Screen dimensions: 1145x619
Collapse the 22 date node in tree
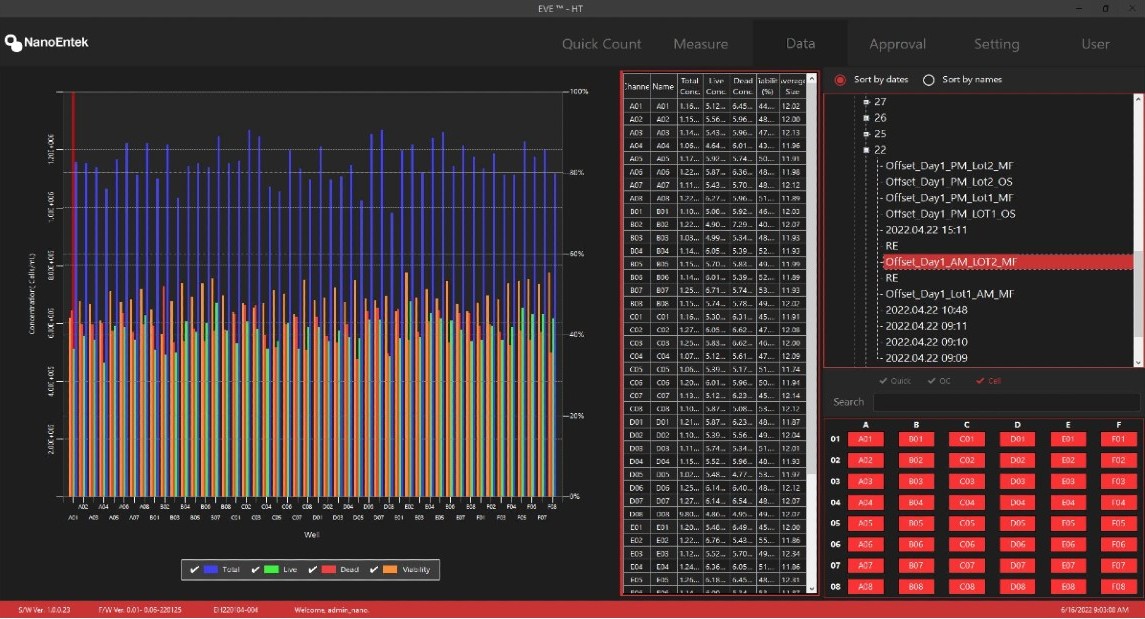[x=866, y=150]
